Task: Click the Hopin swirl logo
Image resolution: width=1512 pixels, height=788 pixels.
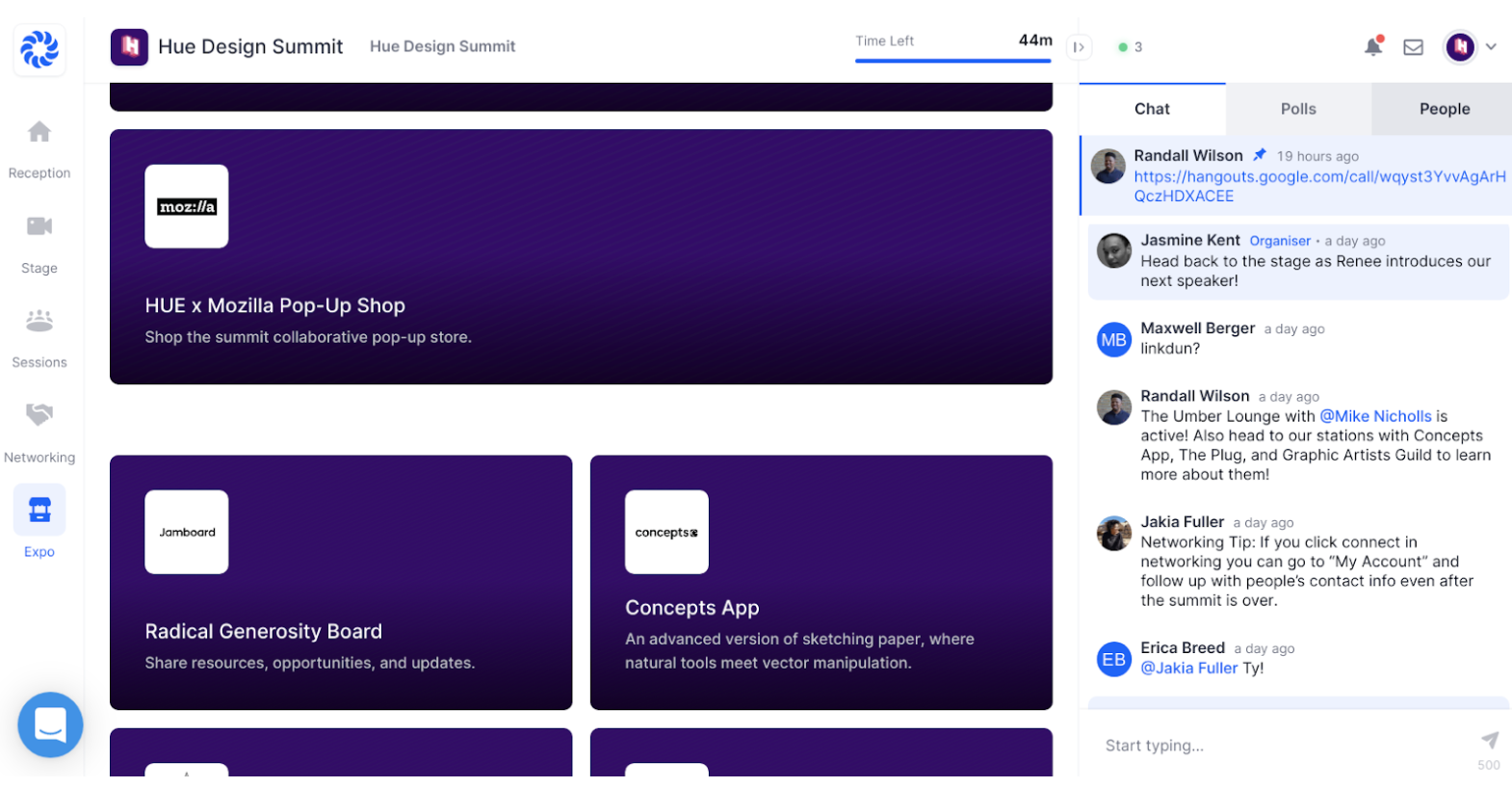Action: click(x=39, y=49)
